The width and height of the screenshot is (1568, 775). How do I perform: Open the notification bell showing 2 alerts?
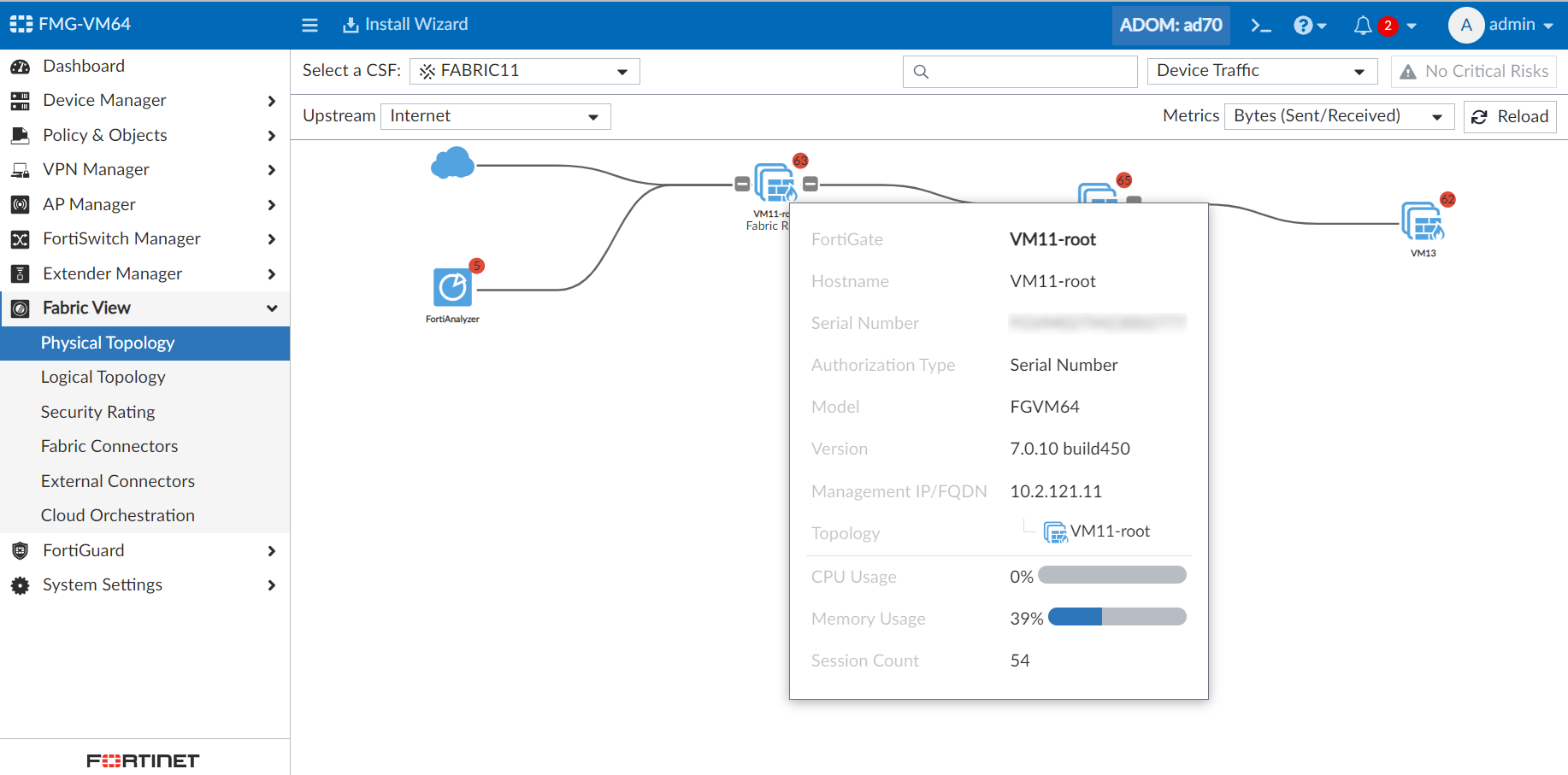(1365, 25)
